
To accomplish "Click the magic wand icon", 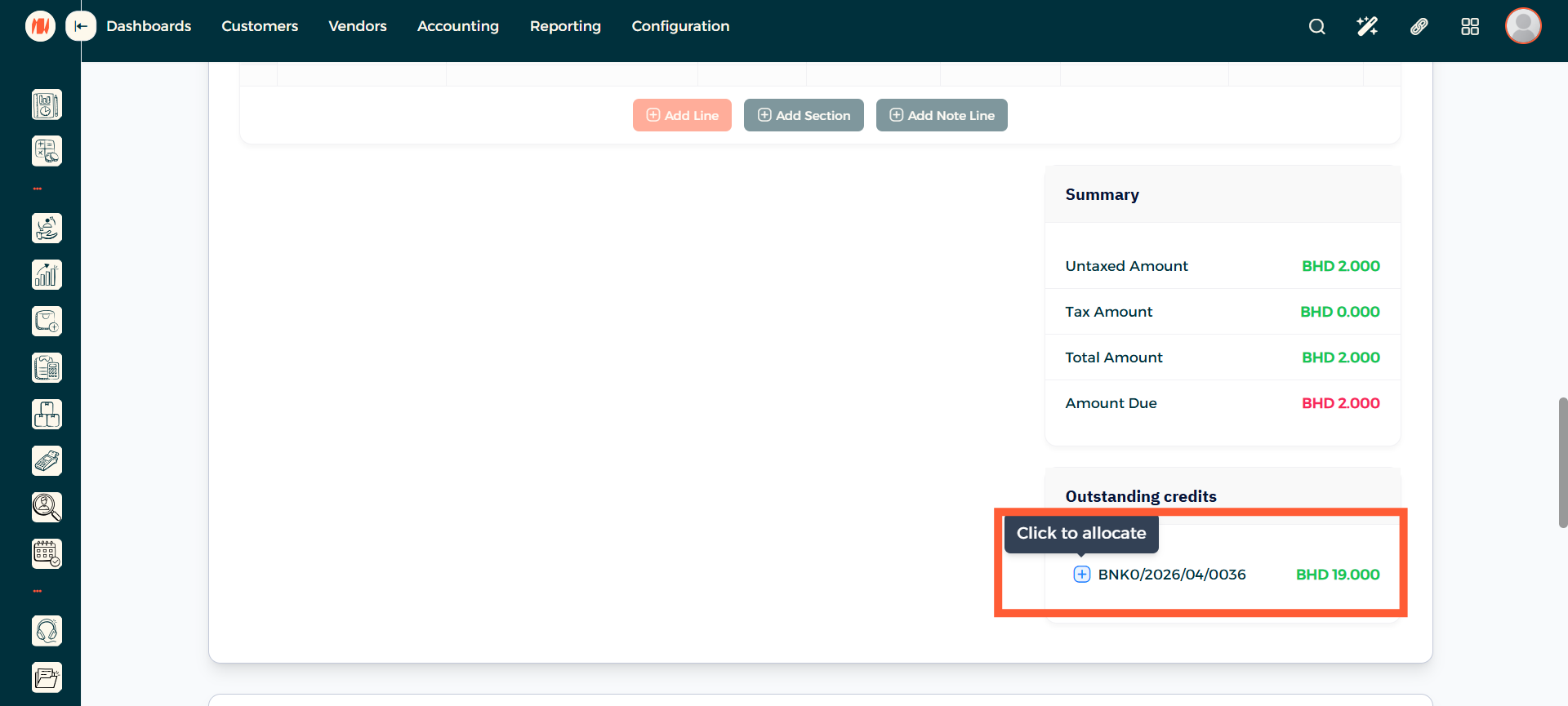I will pos(1367,27).
